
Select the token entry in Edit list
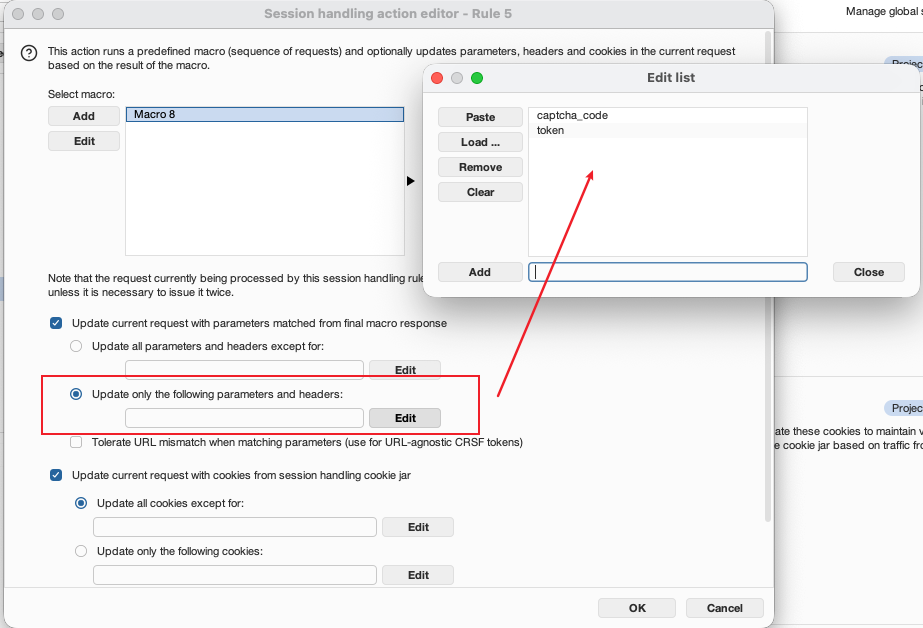[668, 130]
